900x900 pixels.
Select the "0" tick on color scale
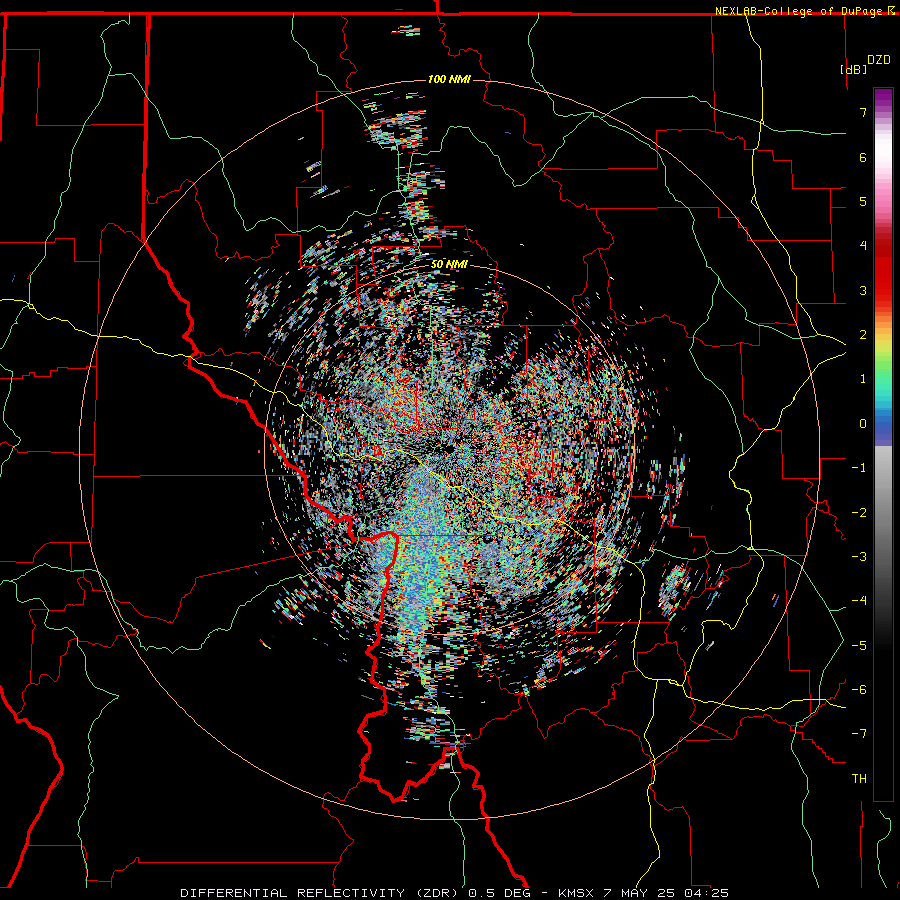[x=863, y=424]
